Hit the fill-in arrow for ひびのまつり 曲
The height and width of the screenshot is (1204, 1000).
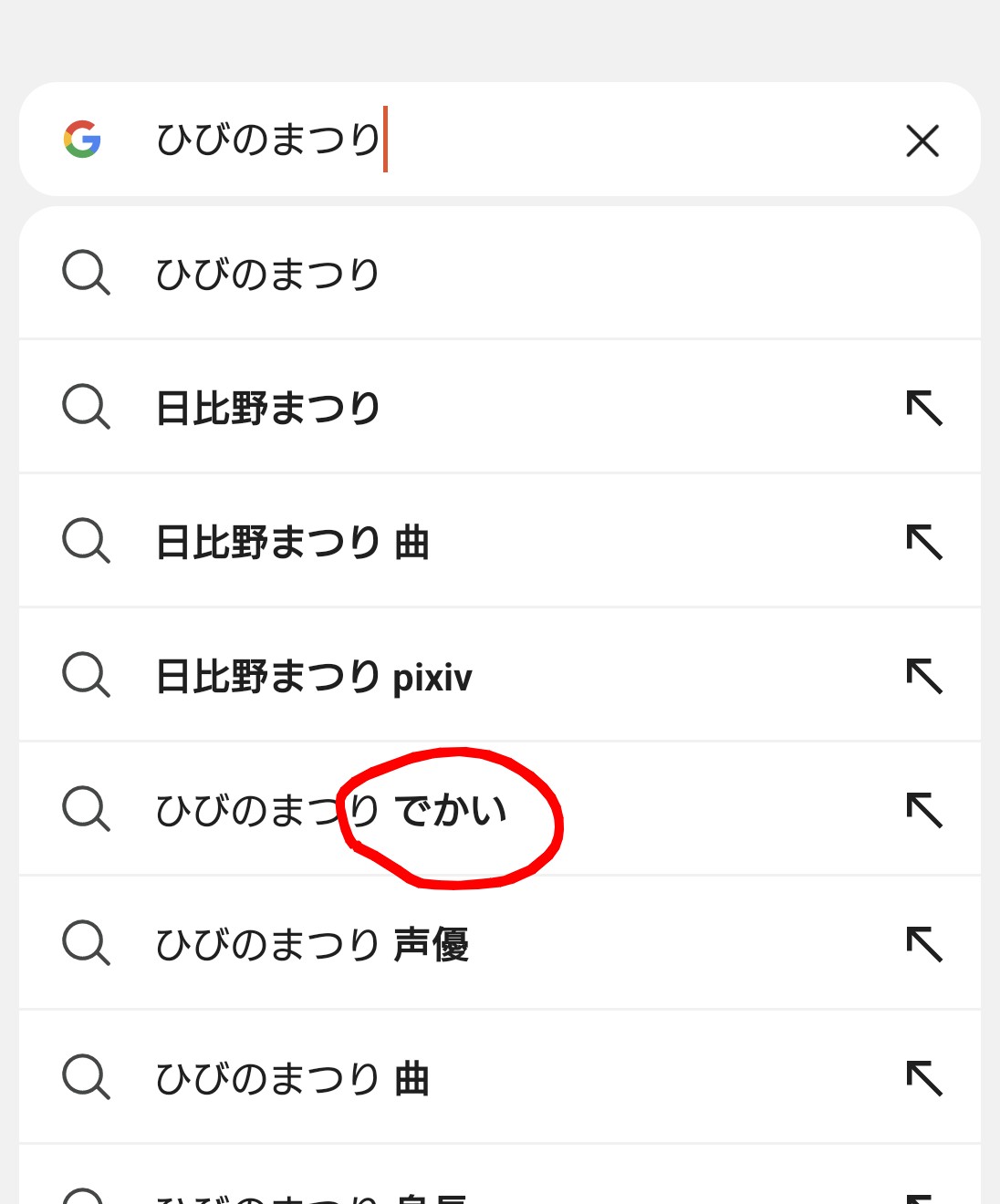coord(924,1078)
